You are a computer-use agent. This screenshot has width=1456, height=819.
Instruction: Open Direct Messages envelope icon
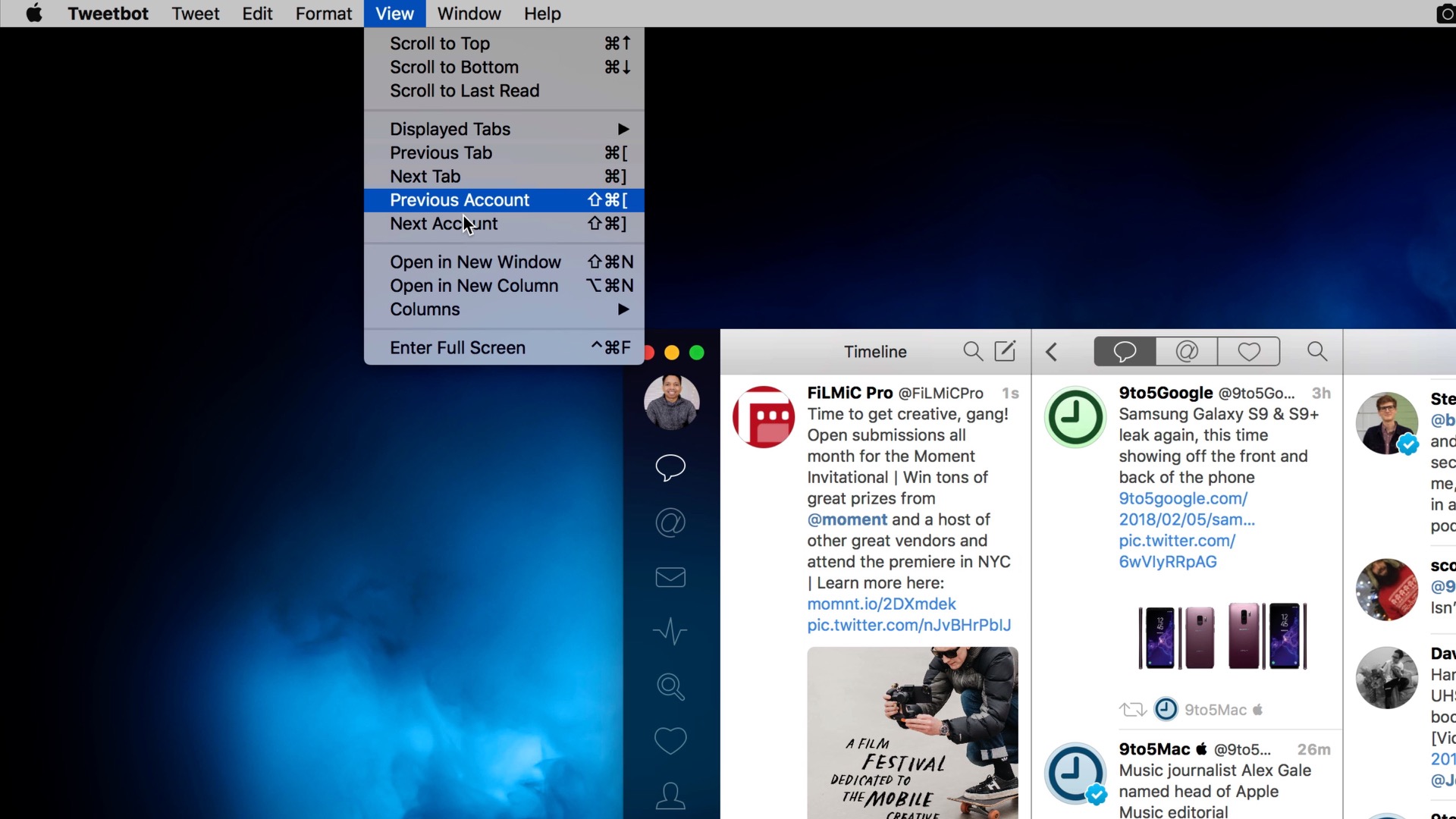click(670, 577)
